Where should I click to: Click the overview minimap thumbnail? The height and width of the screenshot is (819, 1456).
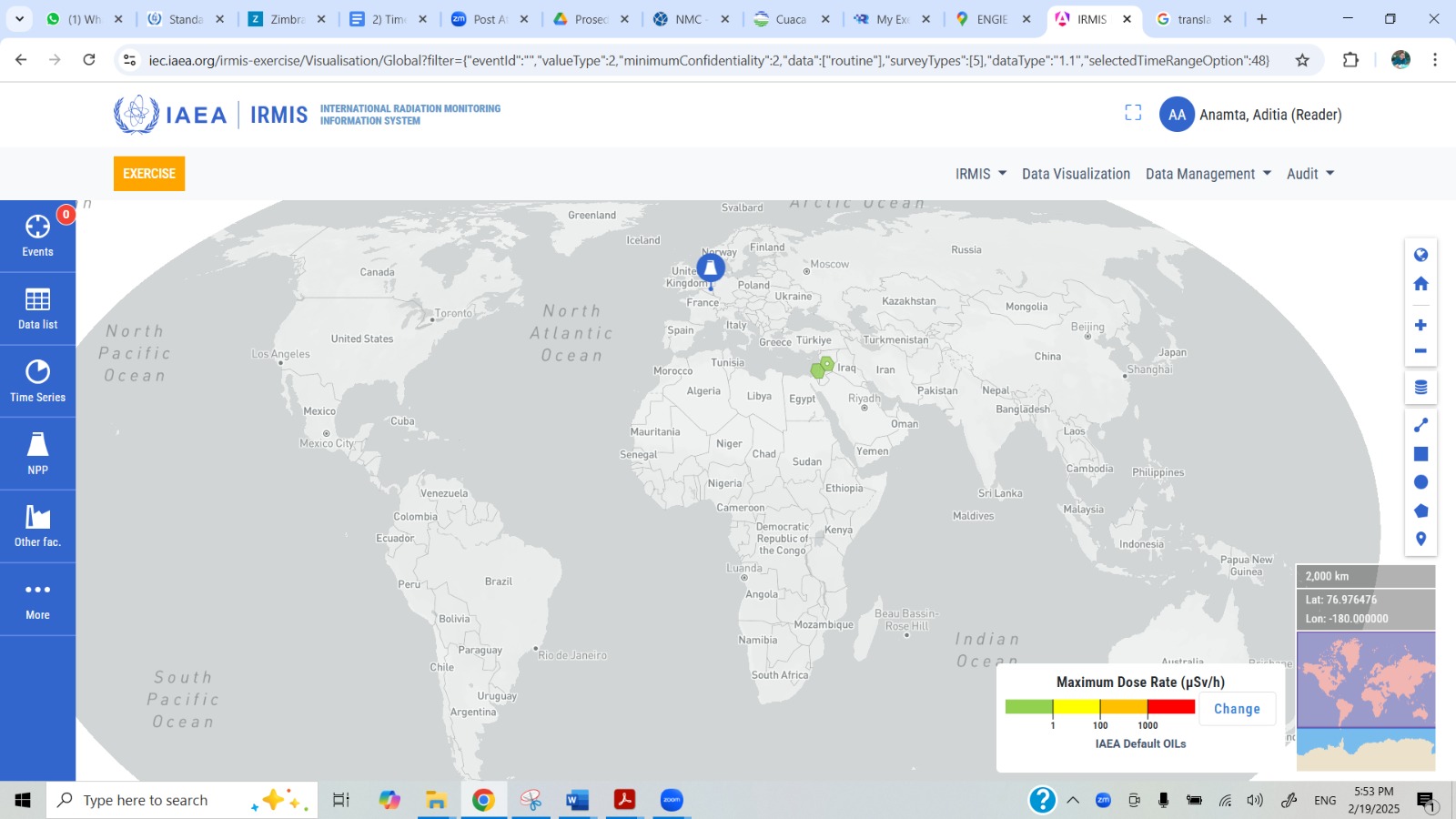pos(1366,702)
